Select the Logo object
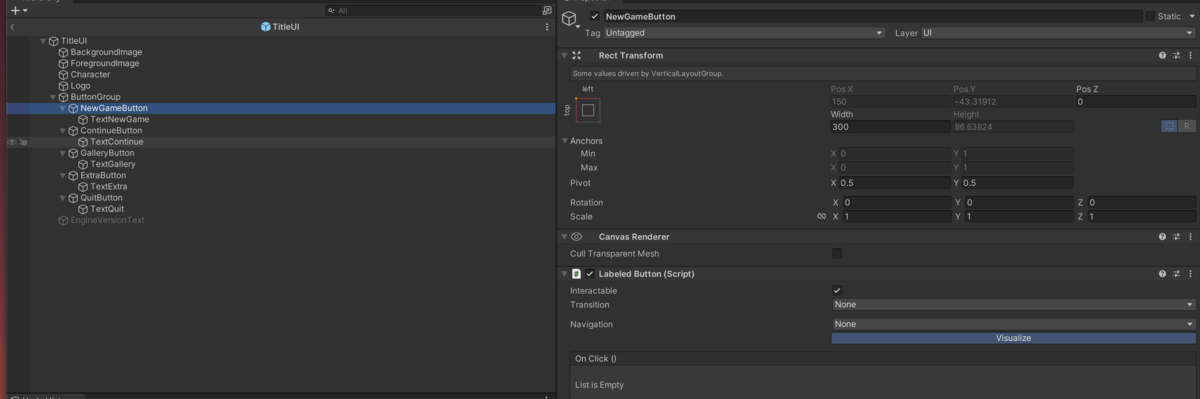Viewport: 1200px width, 399px height. 80,86
